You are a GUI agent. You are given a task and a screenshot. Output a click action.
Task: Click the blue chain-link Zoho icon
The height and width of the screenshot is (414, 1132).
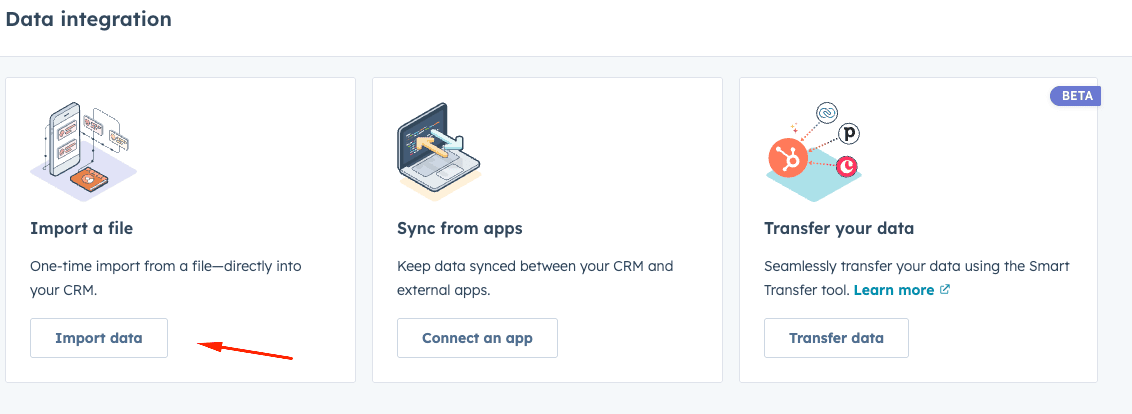(826, 113)
